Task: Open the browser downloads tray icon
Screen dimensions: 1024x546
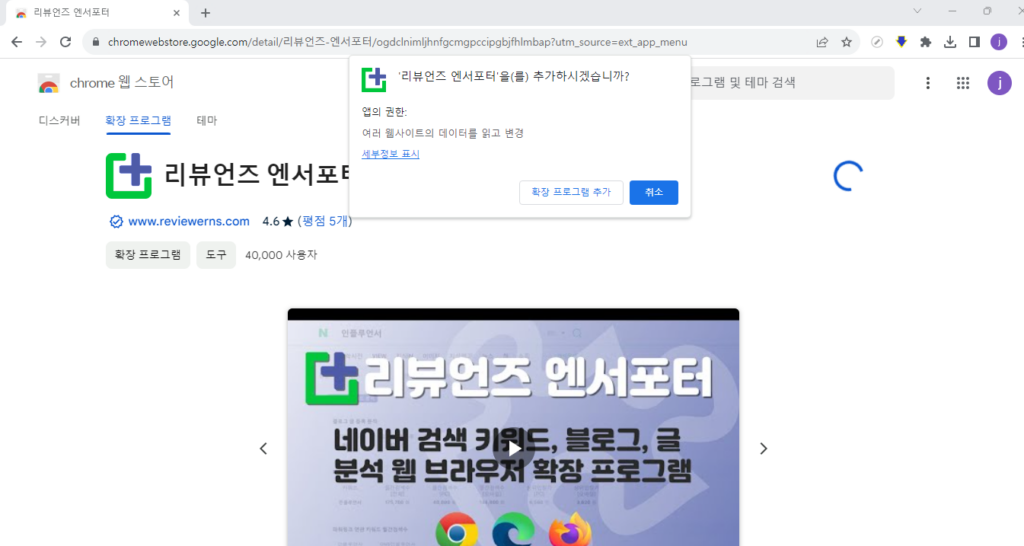Action: 950,42
